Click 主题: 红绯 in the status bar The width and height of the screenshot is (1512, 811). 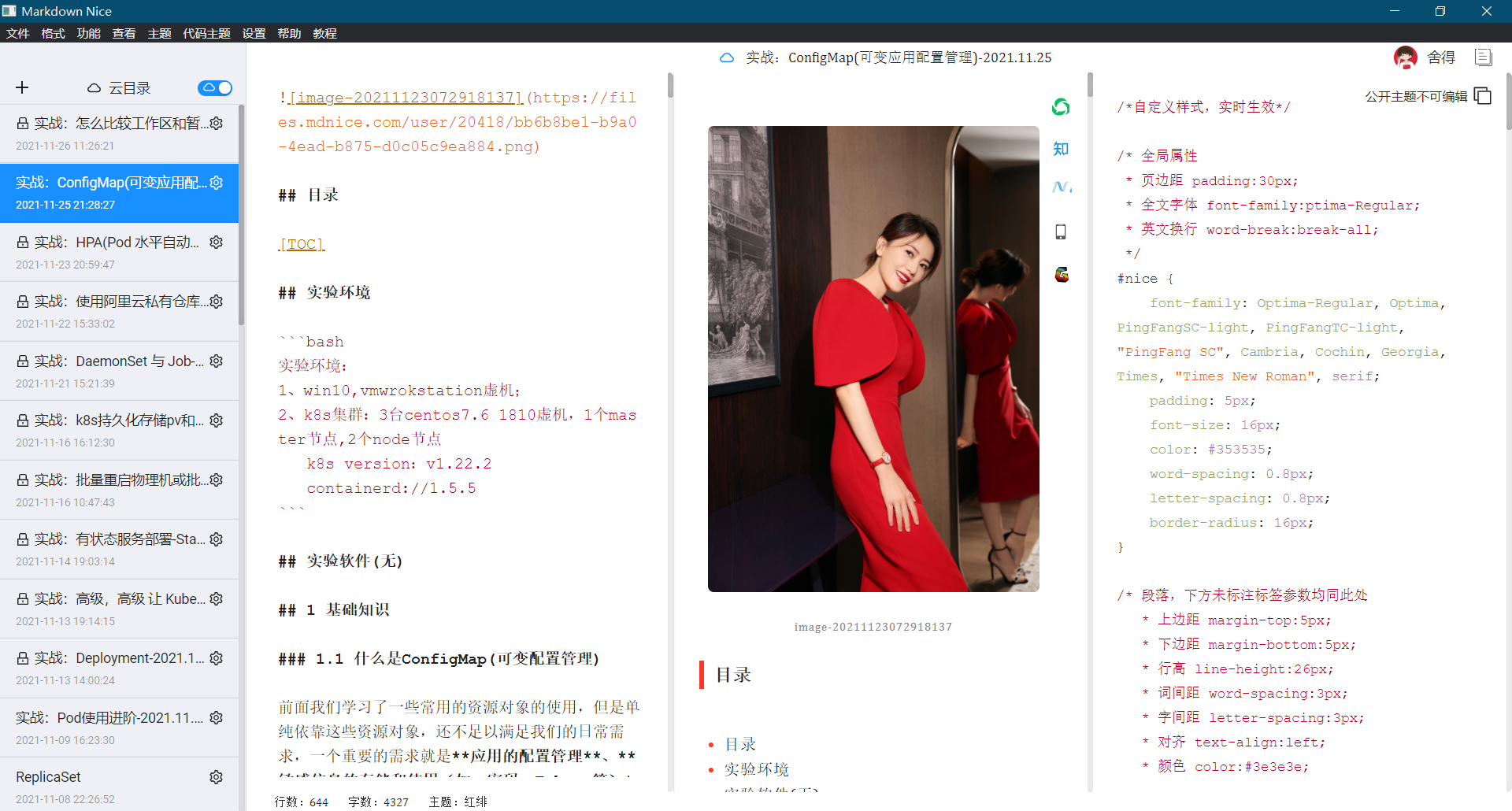[x=458, y=802]
